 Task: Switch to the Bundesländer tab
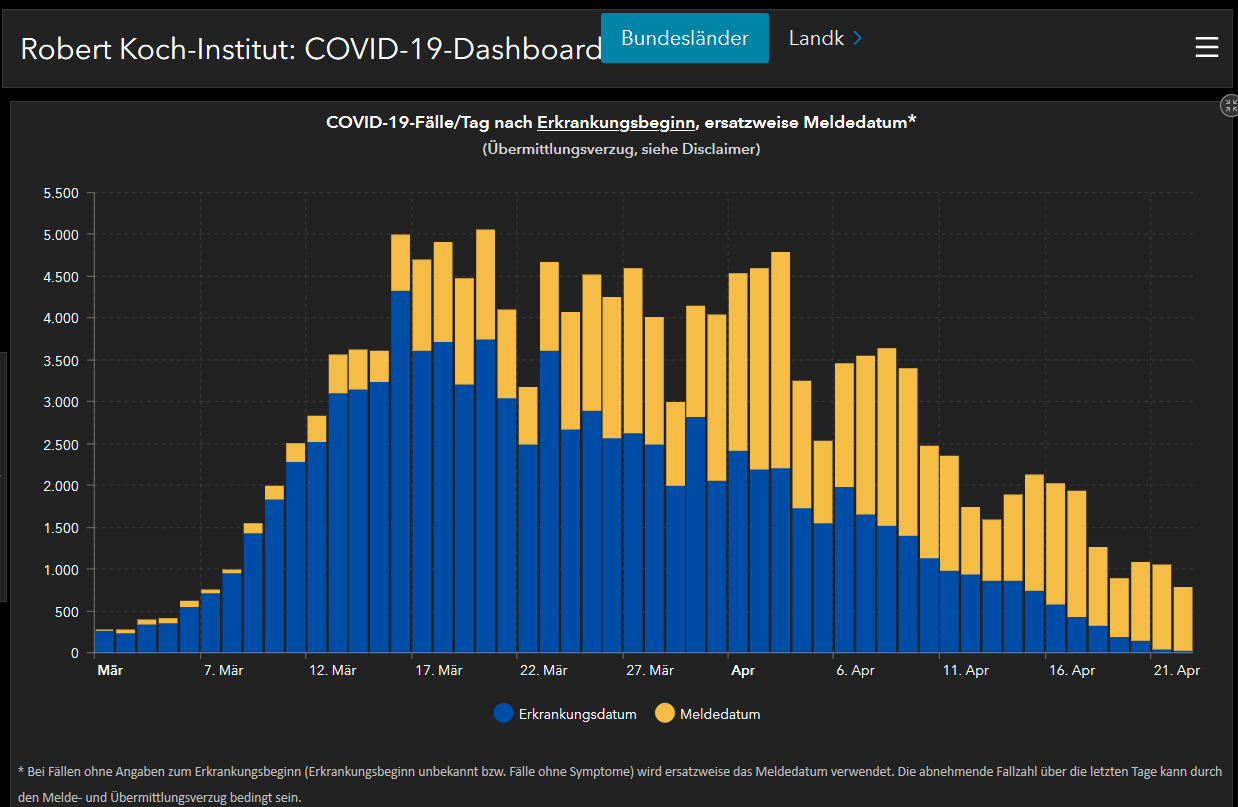pos(685,38)
